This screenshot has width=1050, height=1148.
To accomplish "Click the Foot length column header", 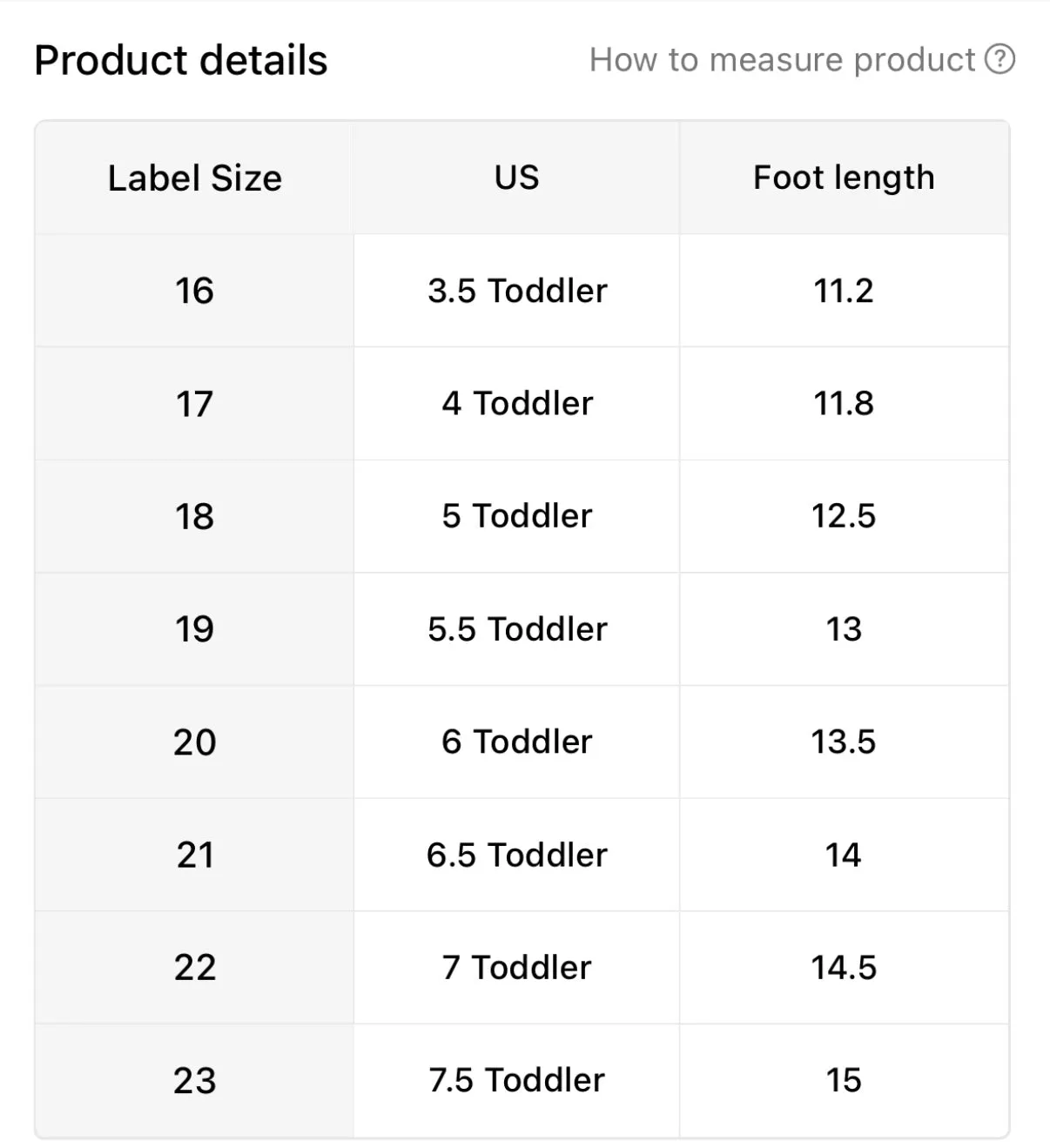I will pyautogui.click(x=844, y=178).
